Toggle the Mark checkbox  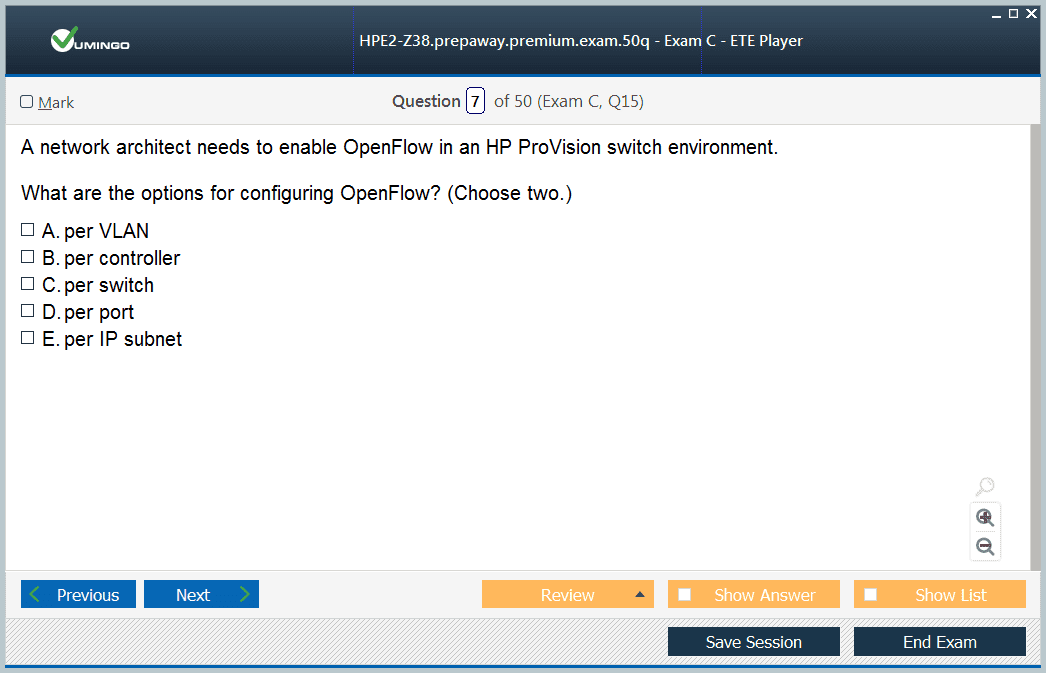27,101
